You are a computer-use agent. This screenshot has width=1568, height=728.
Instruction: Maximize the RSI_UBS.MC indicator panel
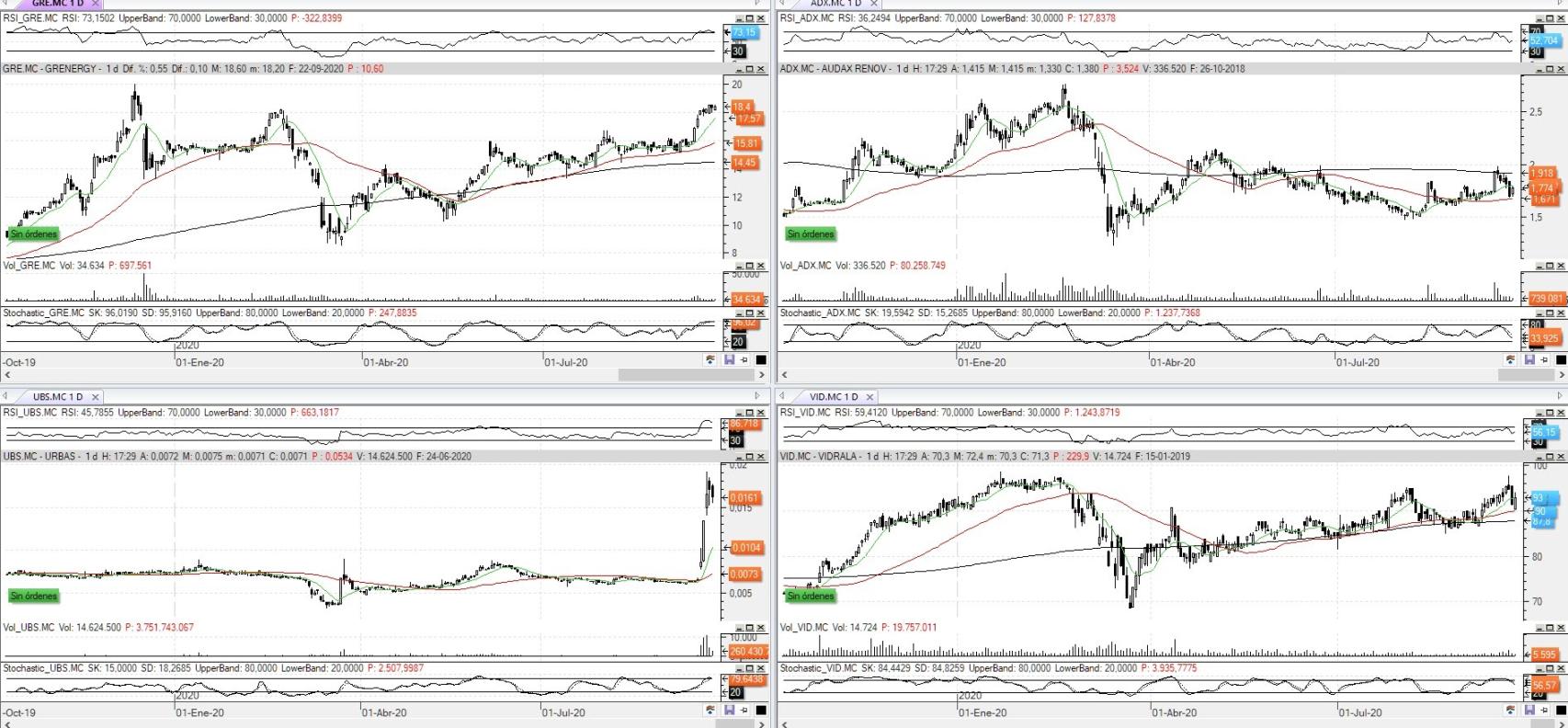tap(749, 413)
